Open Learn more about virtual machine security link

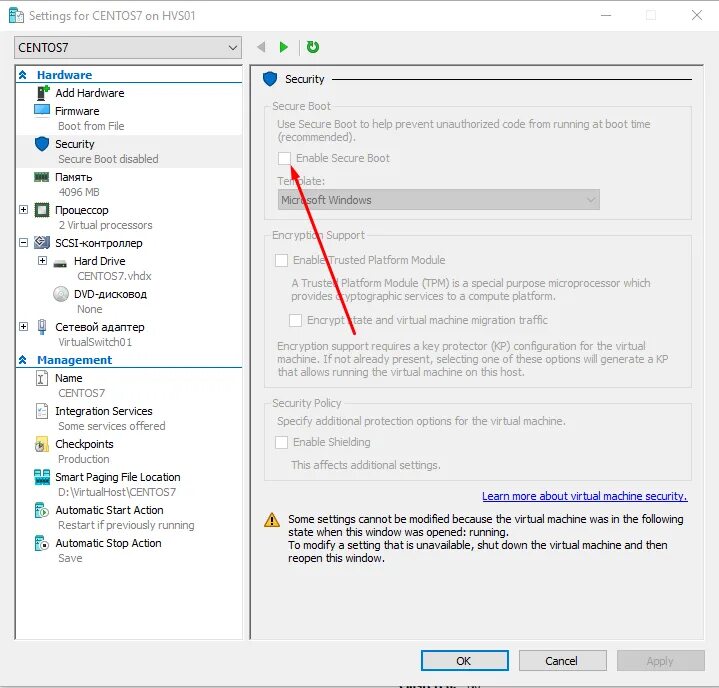(x=585, y=496)
